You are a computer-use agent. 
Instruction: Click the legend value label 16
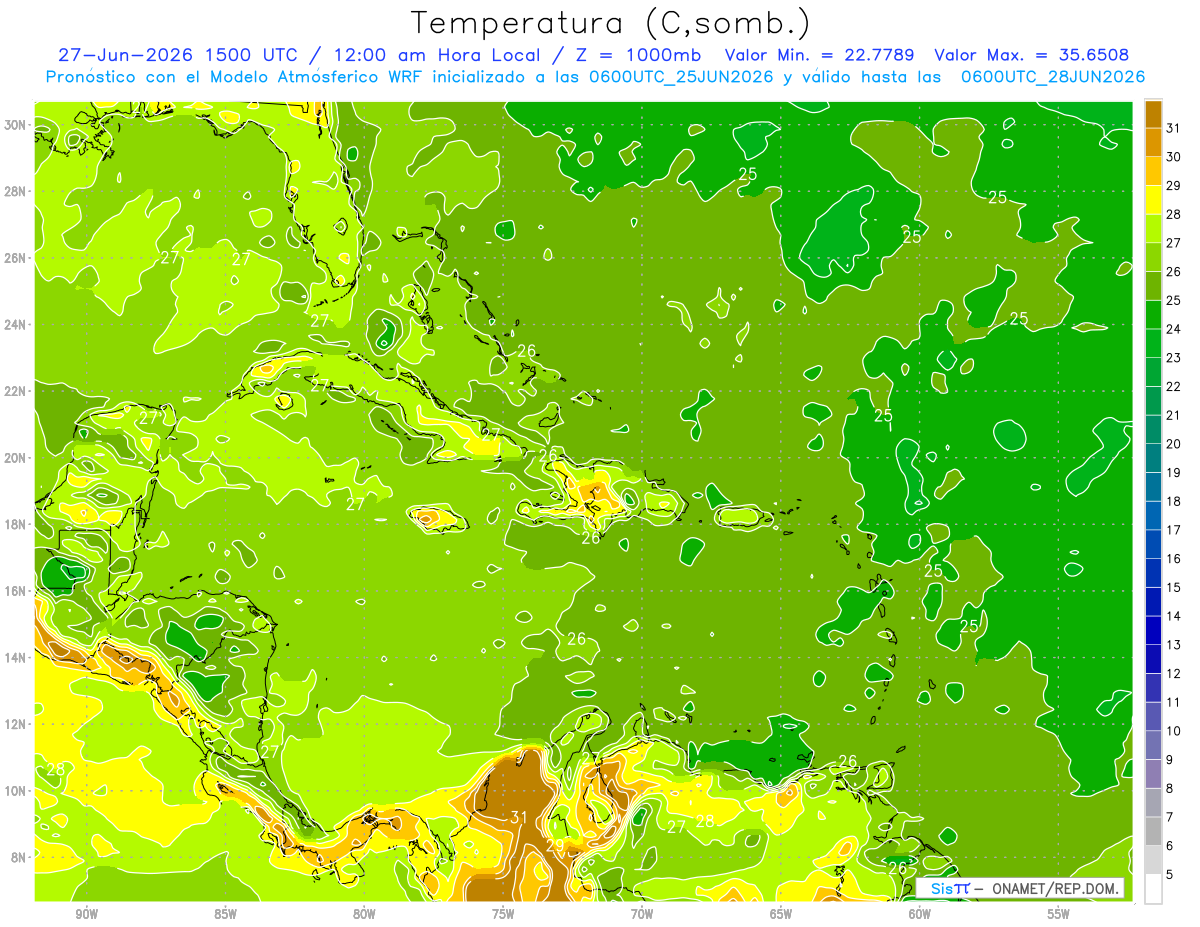[x=1174, y=559]
